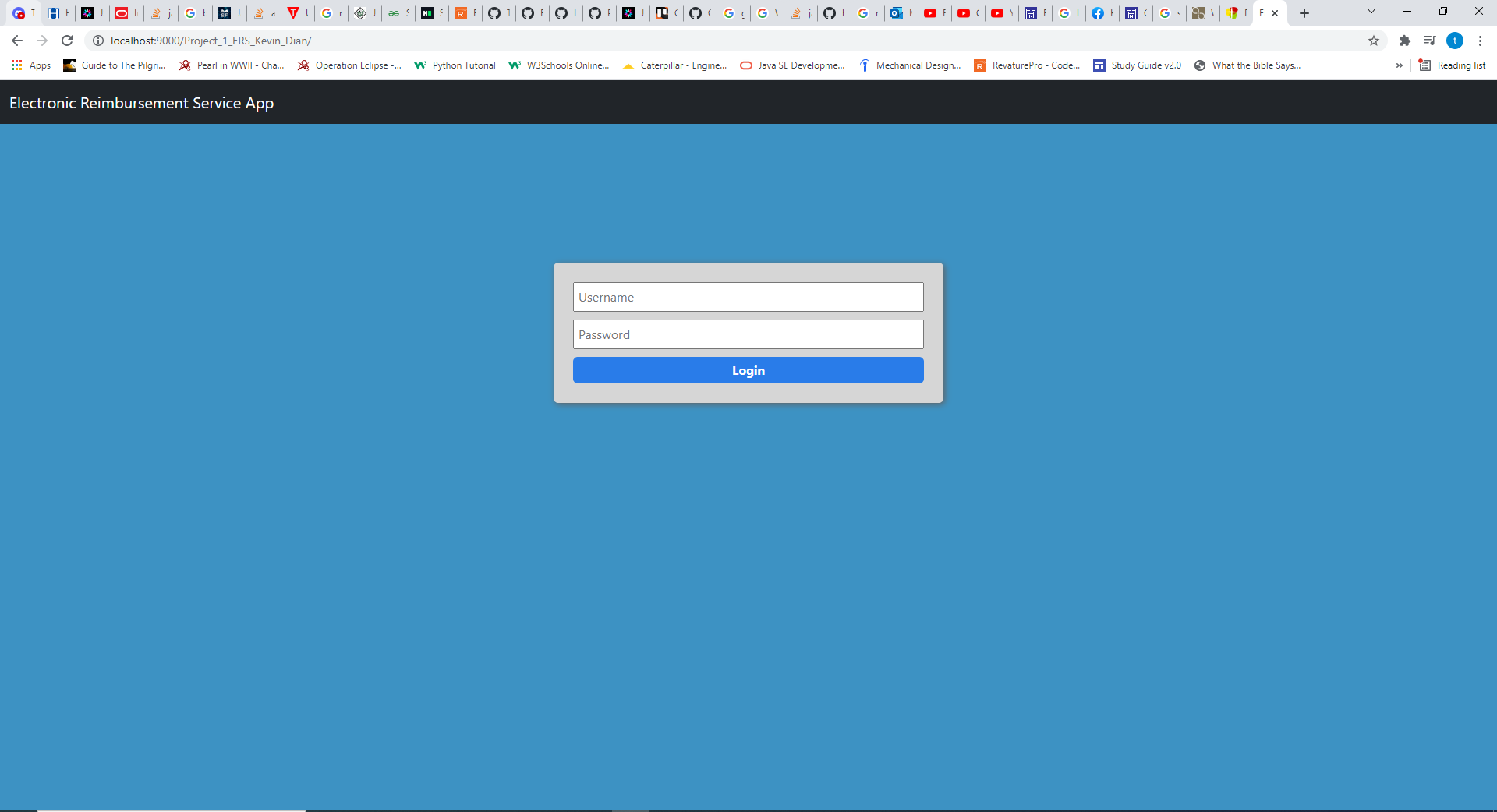The image size is (1497, 812).
Task: Click the Password input field
Action: [748, 334]
